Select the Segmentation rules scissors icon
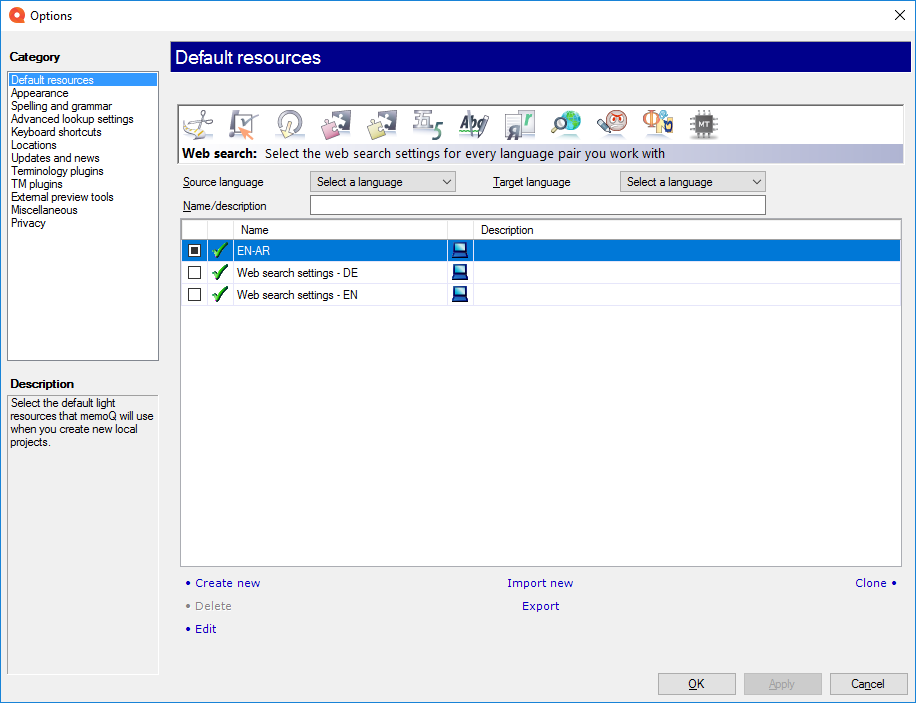Screen dimensions: 916x703 [x=199, y=124]
